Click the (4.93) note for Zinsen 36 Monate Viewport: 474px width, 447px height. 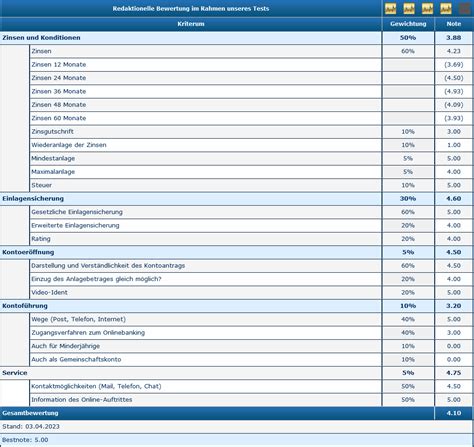(x=454, y=91)
